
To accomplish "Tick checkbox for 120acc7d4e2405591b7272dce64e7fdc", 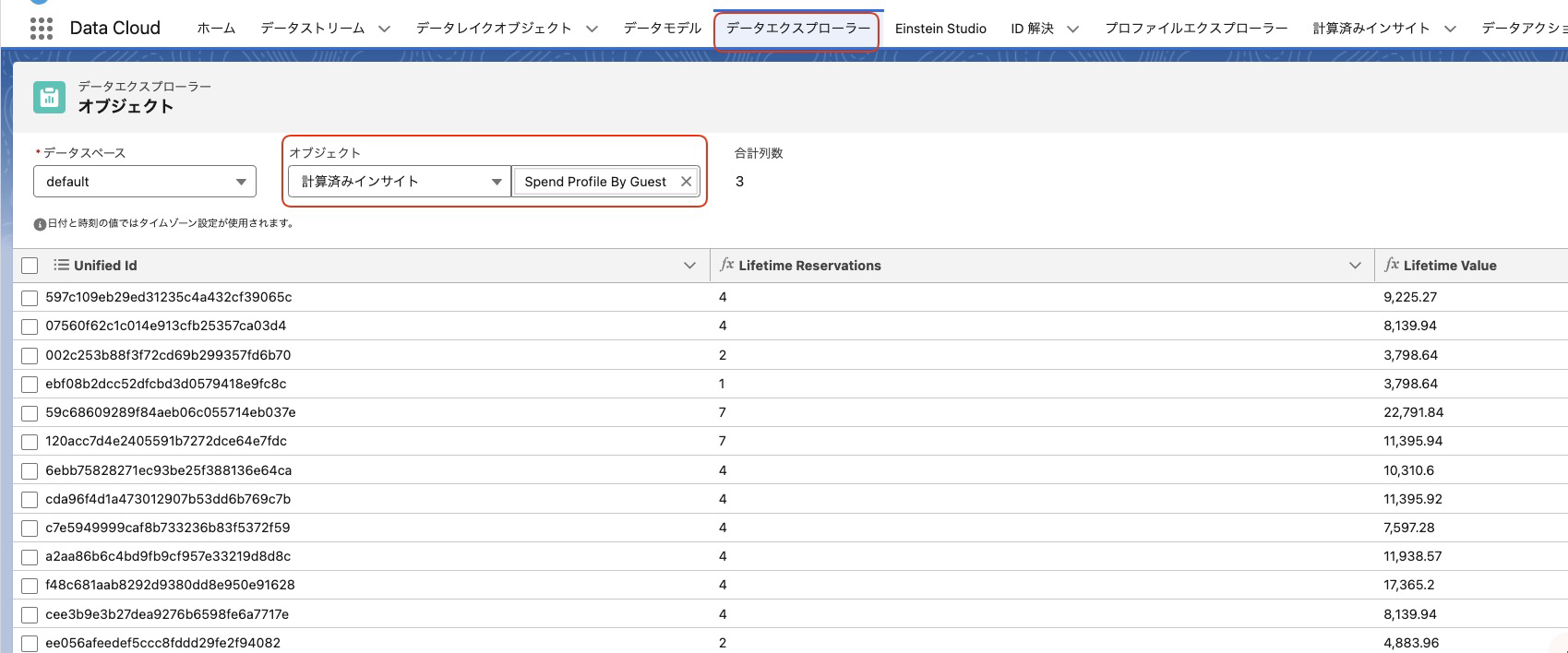I will [30, 442].
